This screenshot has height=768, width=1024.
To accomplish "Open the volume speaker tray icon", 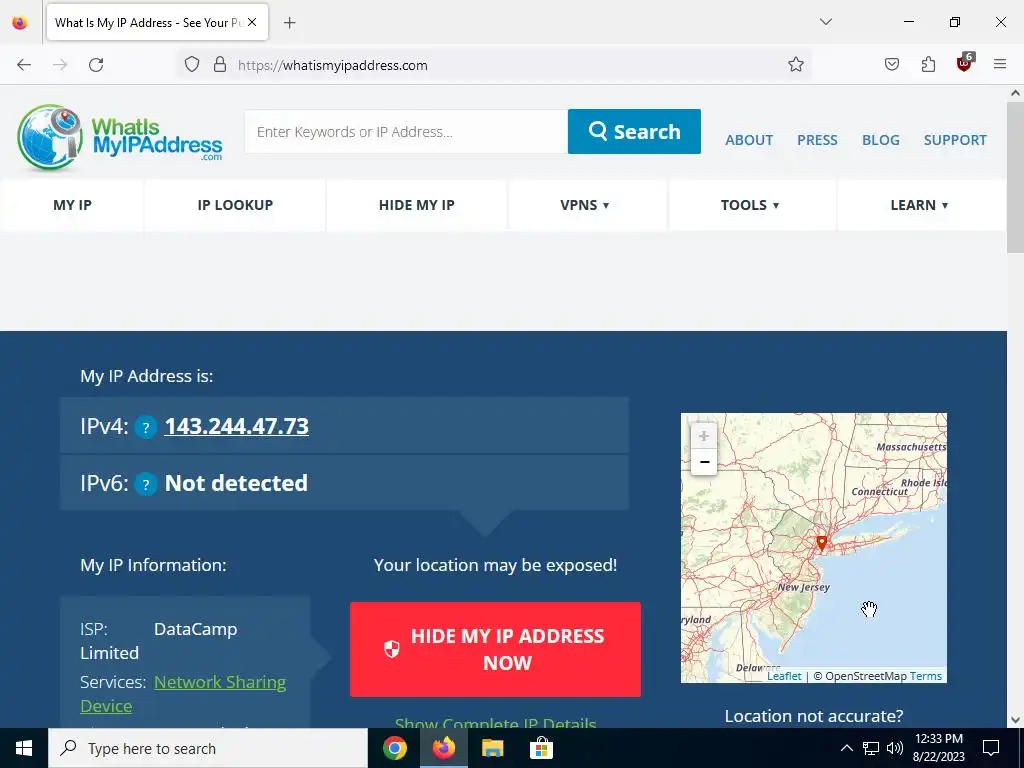I will (895, 748).
